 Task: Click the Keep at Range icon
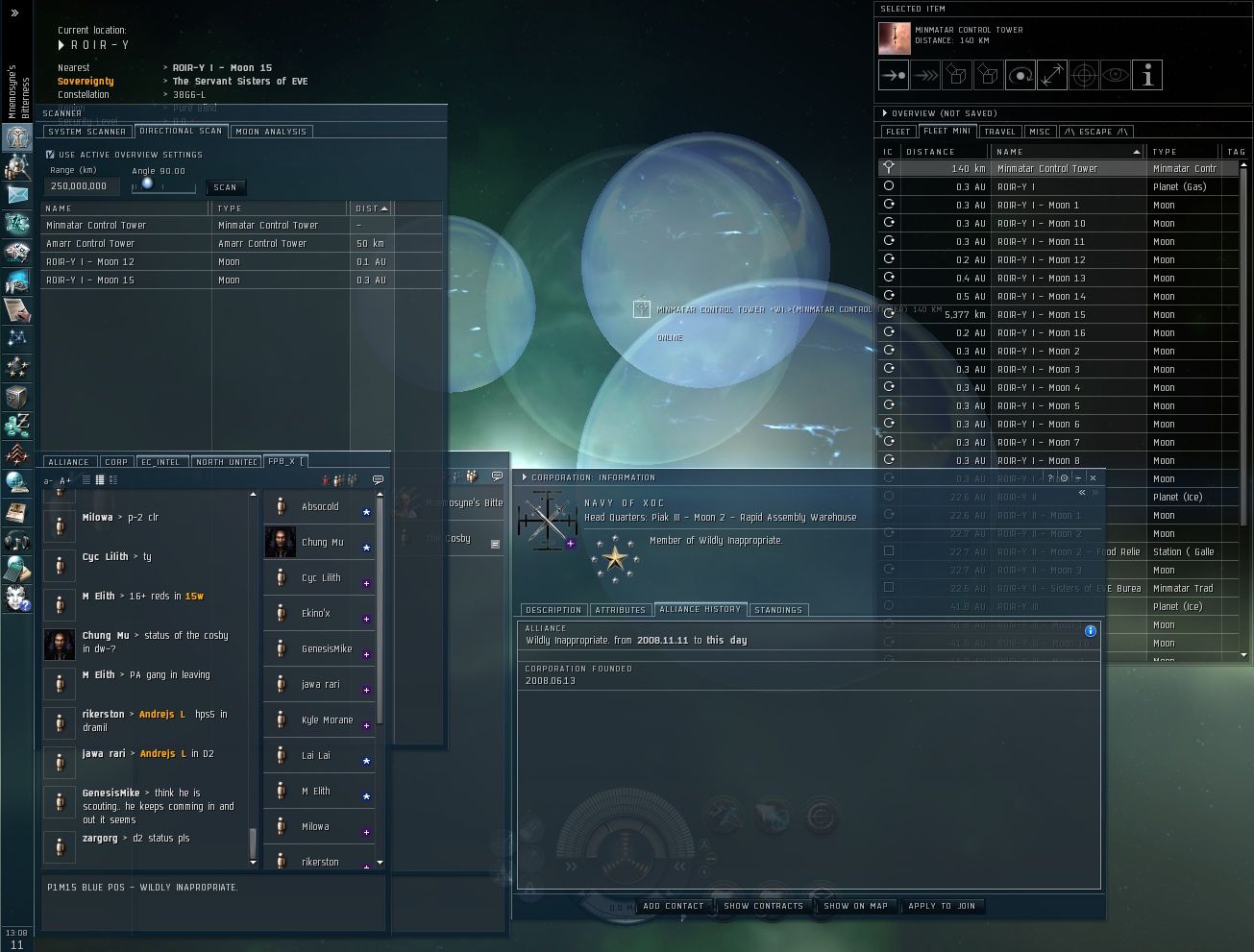[1052, 75]
